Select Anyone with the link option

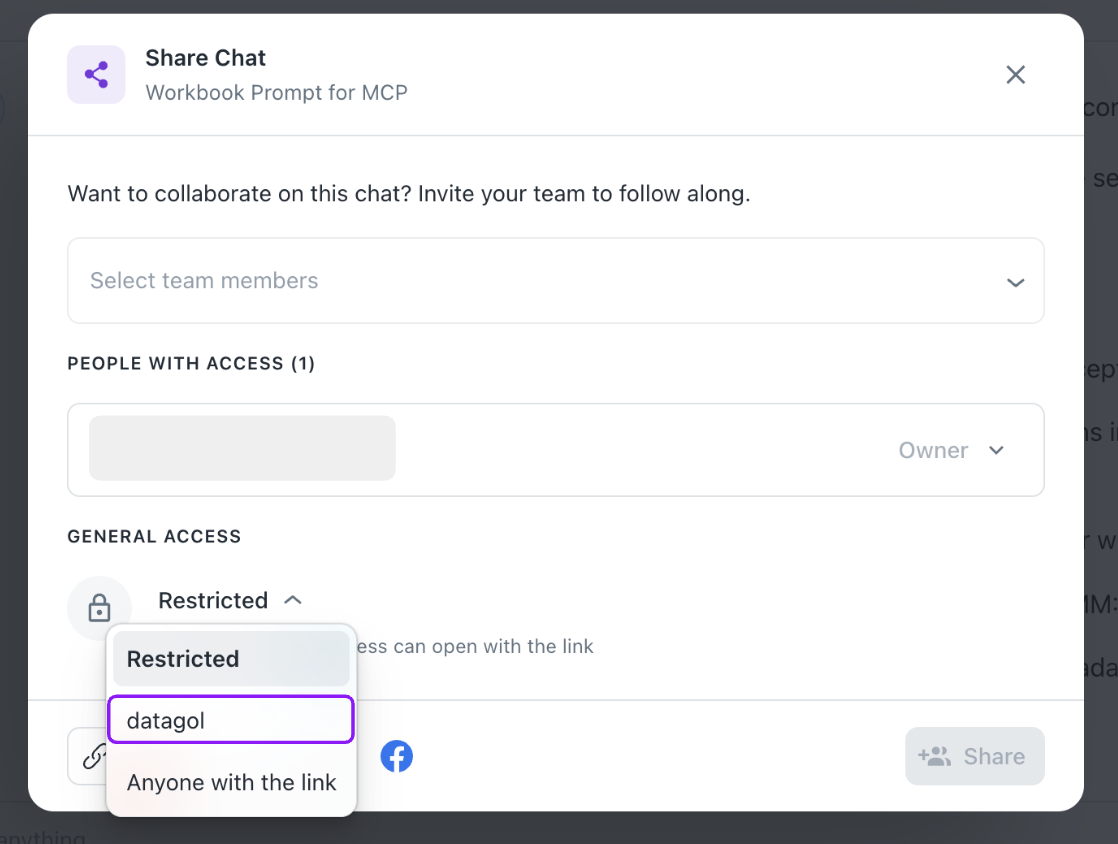point(231,782)
